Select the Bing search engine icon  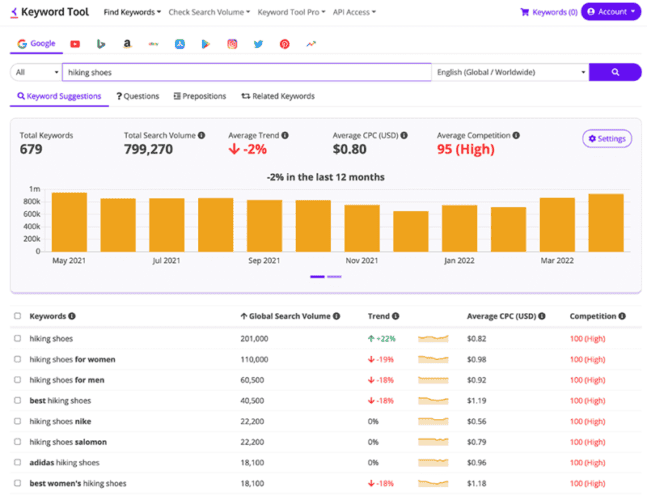(102, 45)
